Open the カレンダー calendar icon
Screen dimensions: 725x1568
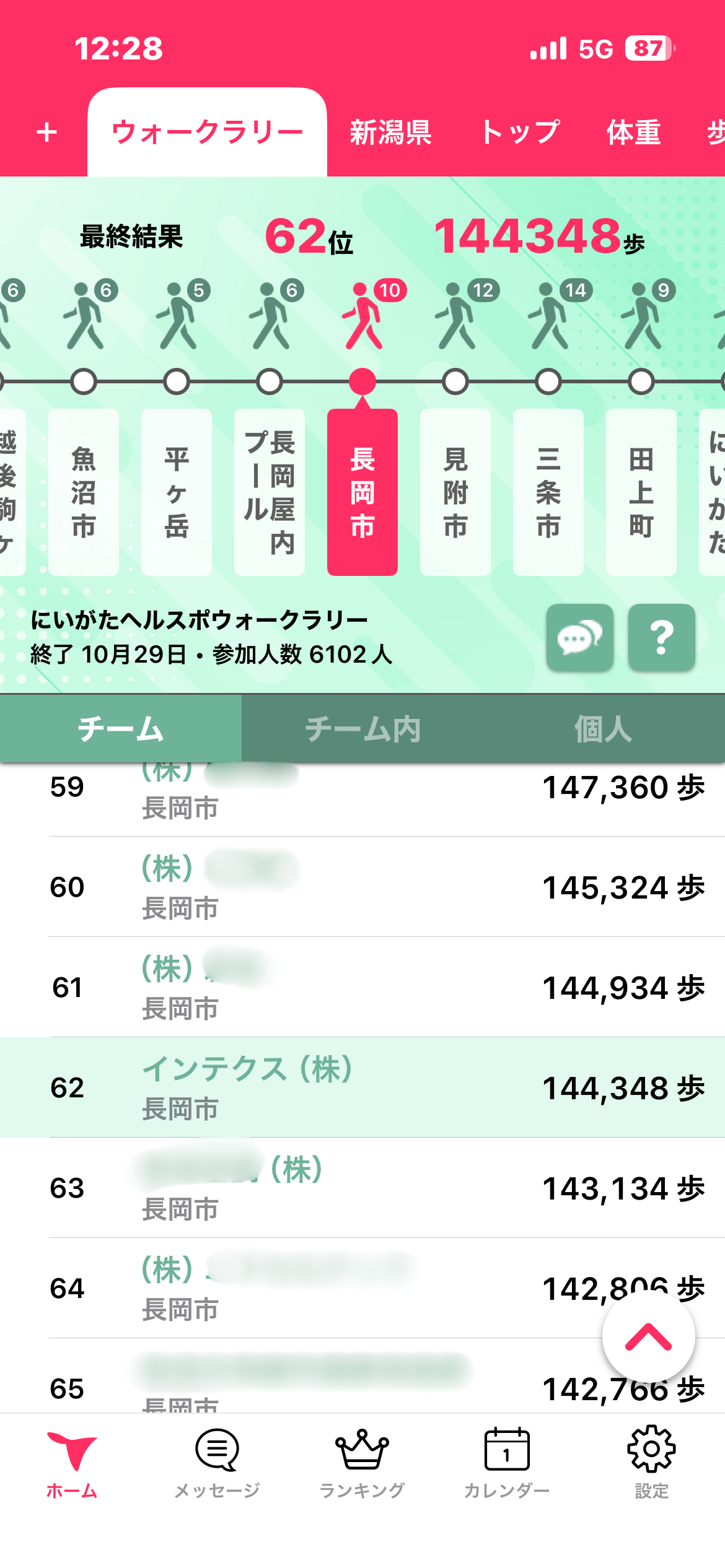(507, 1463)
